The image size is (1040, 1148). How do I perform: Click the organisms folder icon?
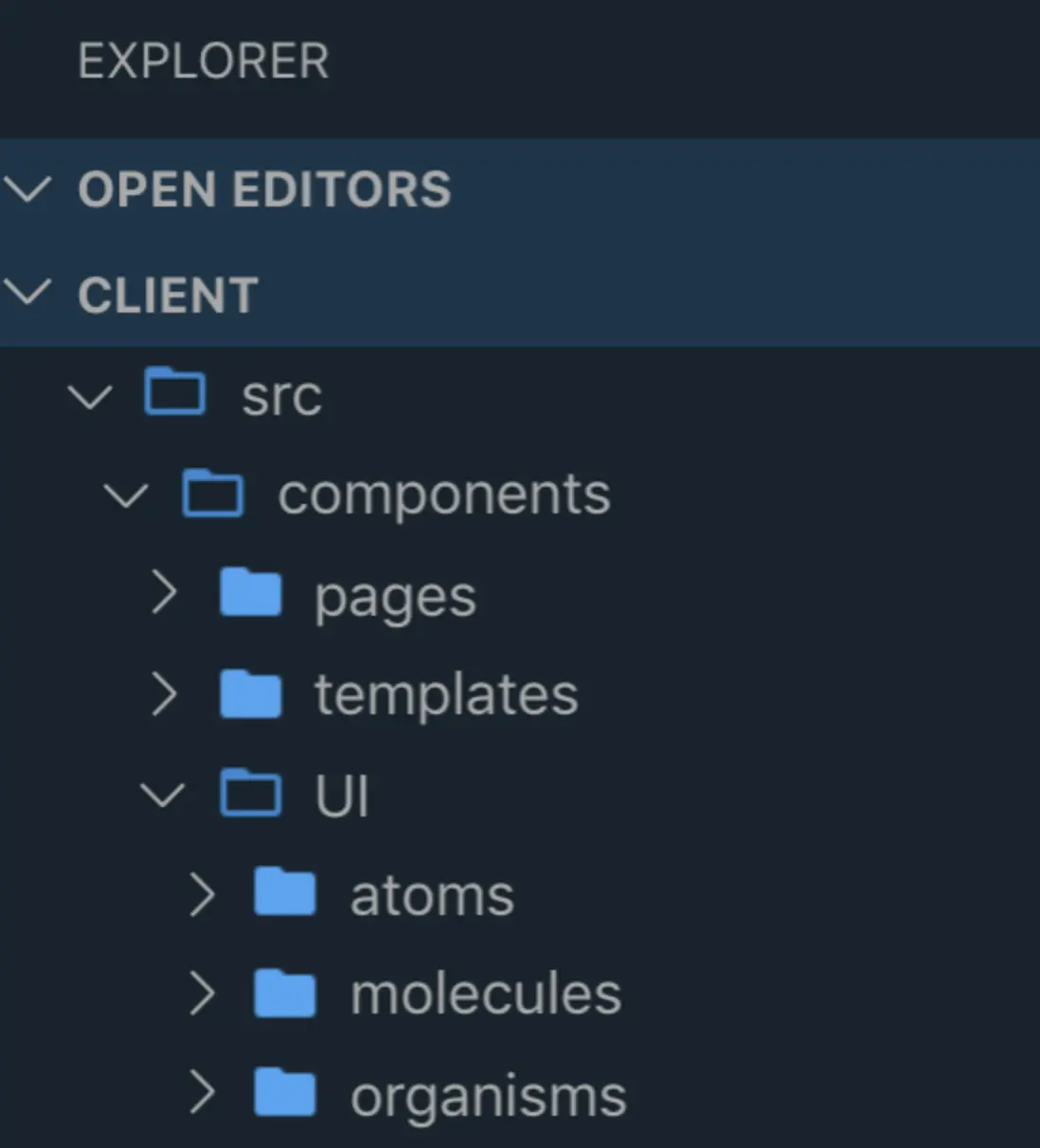point(285,1092)
